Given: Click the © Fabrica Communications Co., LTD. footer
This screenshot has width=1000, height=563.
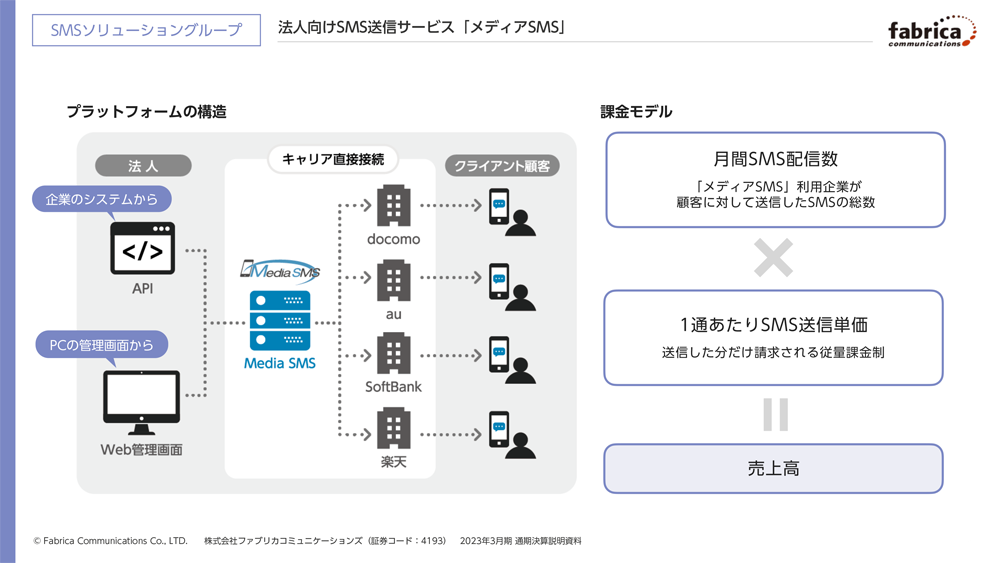Looking at the screenshot, I should click(110, 541).
